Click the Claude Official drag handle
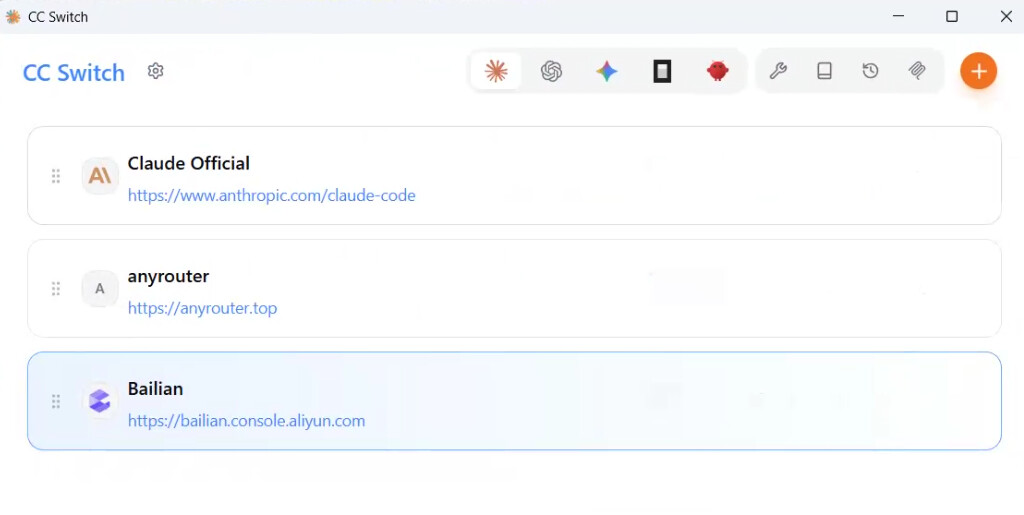Image resolution: width=1024 pixels, height=515 pixels. coord(56,176)
